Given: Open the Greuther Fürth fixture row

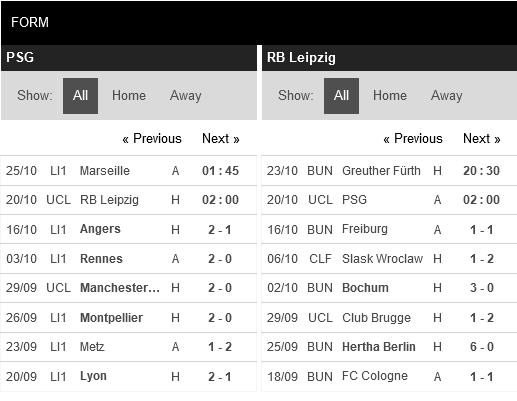Looking at the screenshot, I should 389,171.
